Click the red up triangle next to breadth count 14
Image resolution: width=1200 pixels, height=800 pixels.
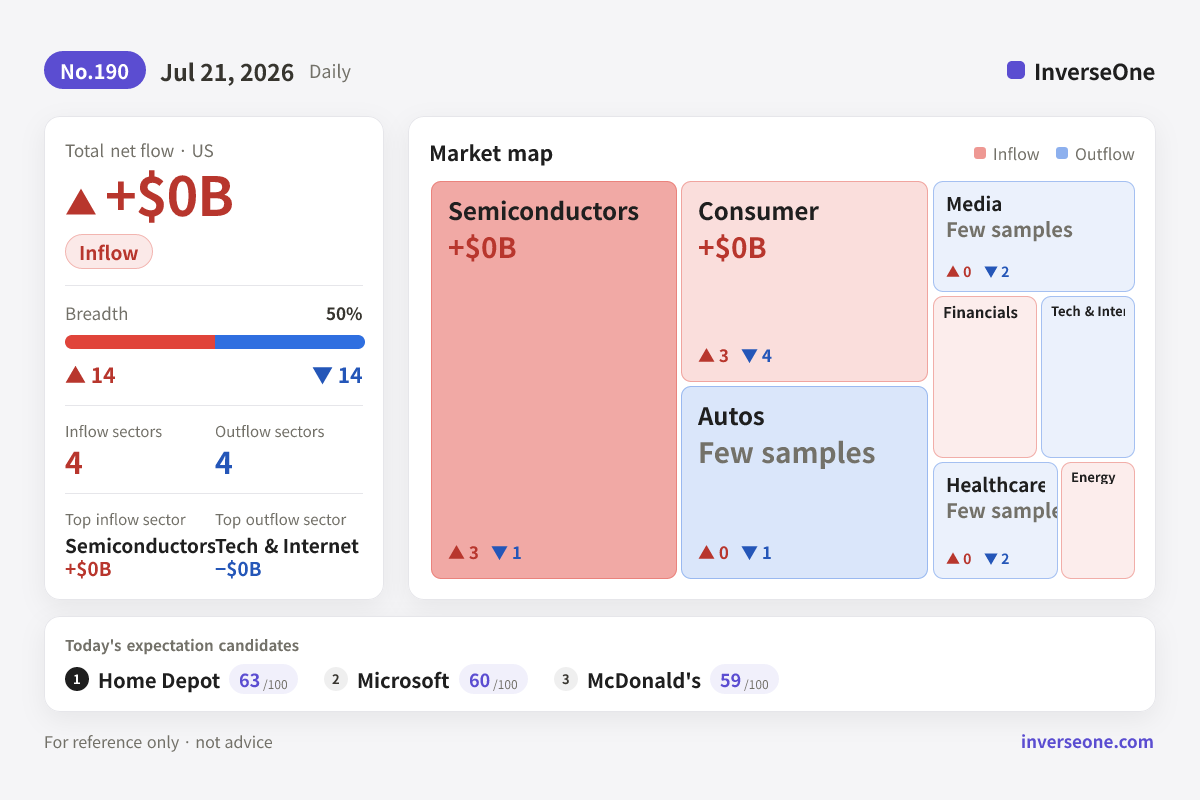pyautogui.click(x=75, y=375)
